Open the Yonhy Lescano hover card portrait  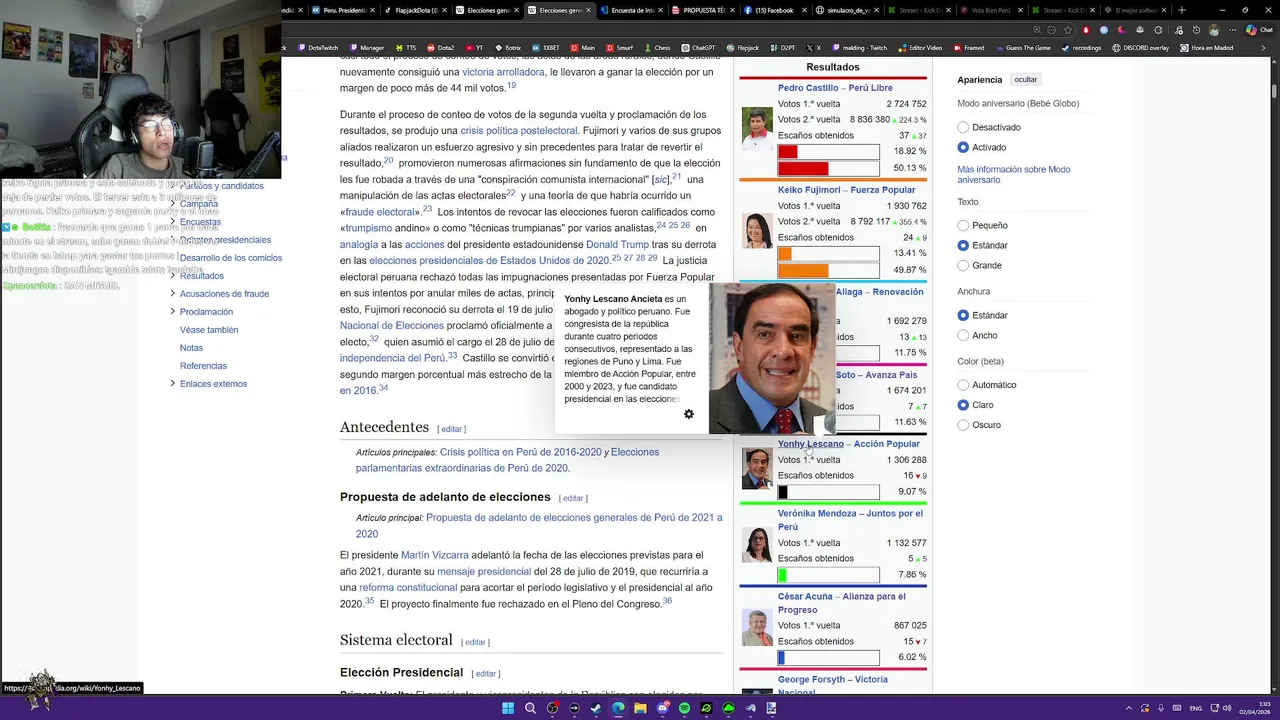771,358
